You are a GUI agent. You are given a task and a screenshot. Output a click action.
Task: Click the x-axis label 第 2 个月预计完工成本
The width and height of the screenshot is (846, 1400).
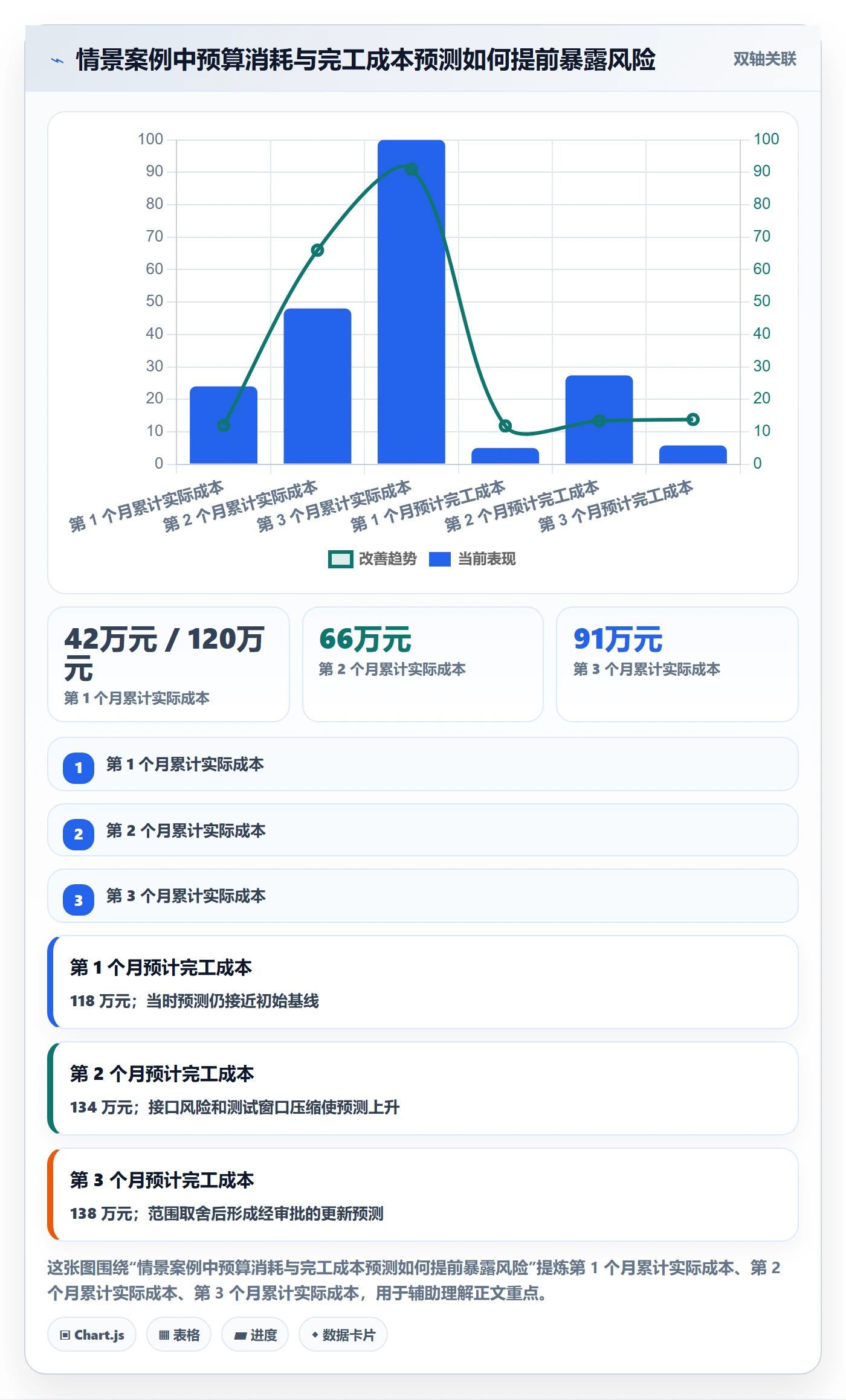pyautogui.click(x=521, y=506)
